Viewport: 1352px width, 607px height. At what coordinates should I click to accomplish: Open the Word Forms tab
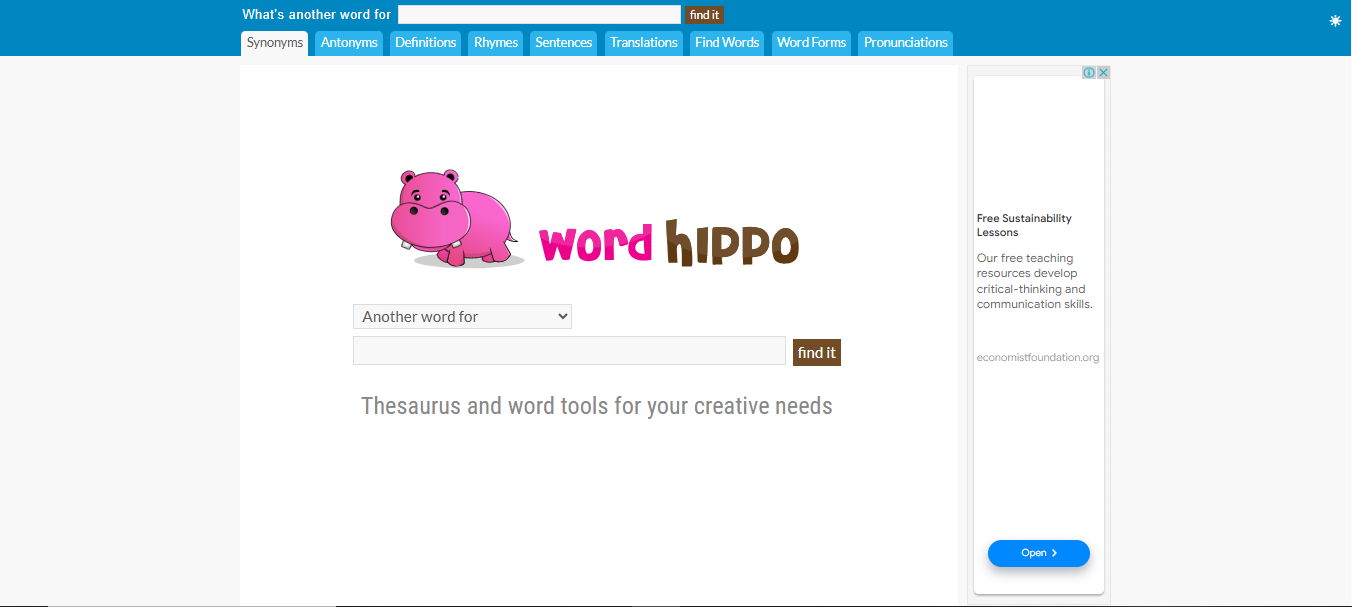coord(811,43)
